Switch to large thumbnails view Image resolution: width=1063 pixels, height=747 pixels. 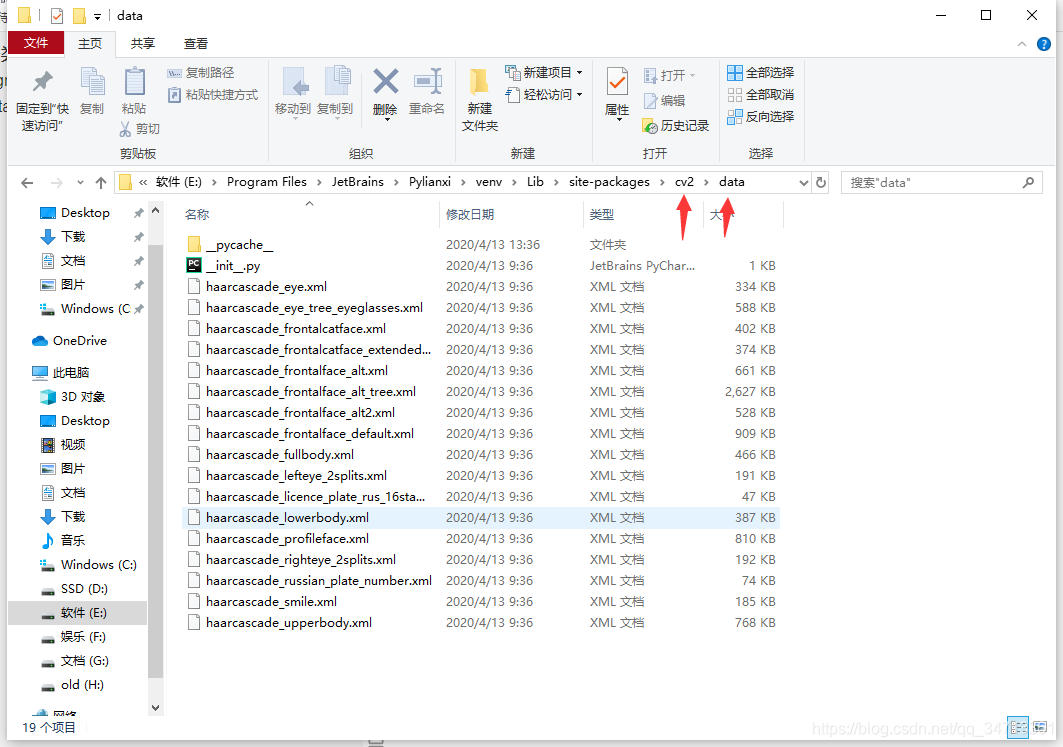click(1039, 727)
